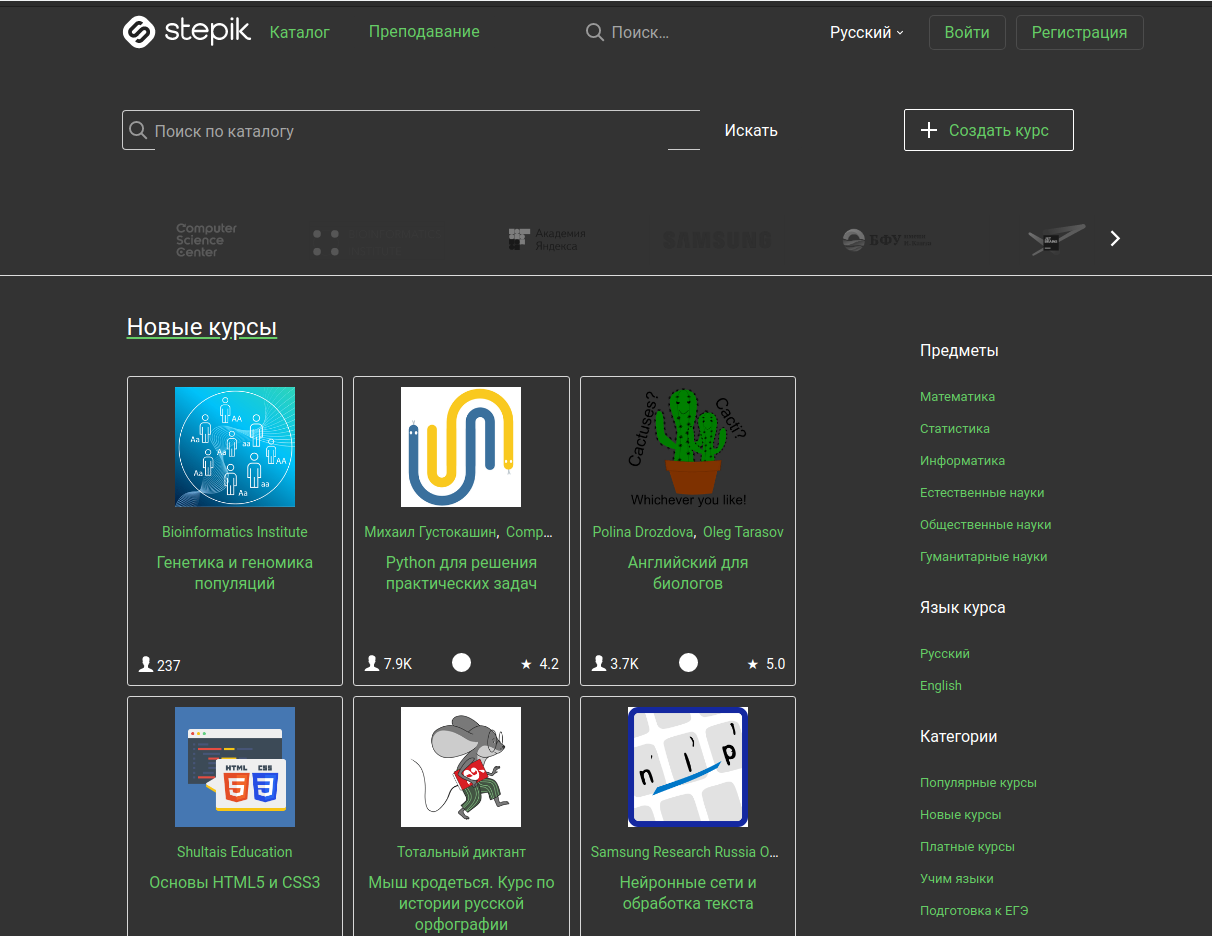Click the Computer Science Center partner logo
The image size is (1212, 936).
tap(206, 240)
